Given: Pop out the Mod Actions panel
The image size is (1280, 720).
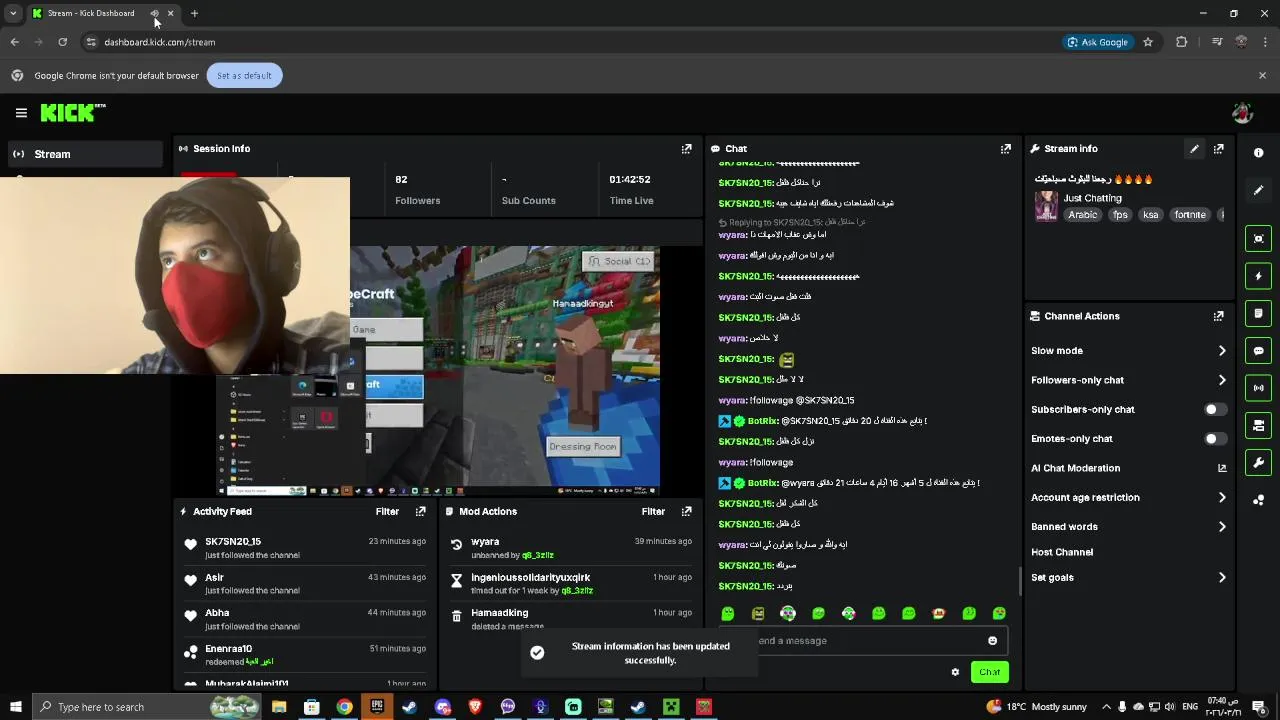Looking at the screenshot, I should (686, 511).
